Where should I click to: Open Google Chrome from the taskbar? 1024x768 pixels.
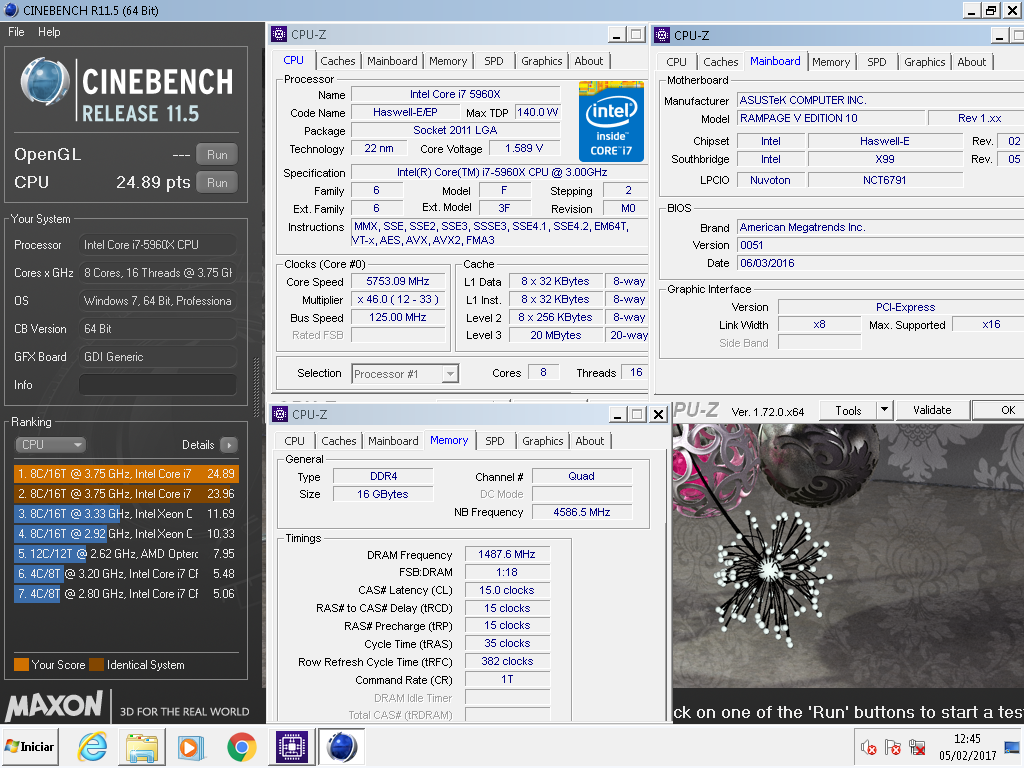pyautogui.click(x=242, y=747)
